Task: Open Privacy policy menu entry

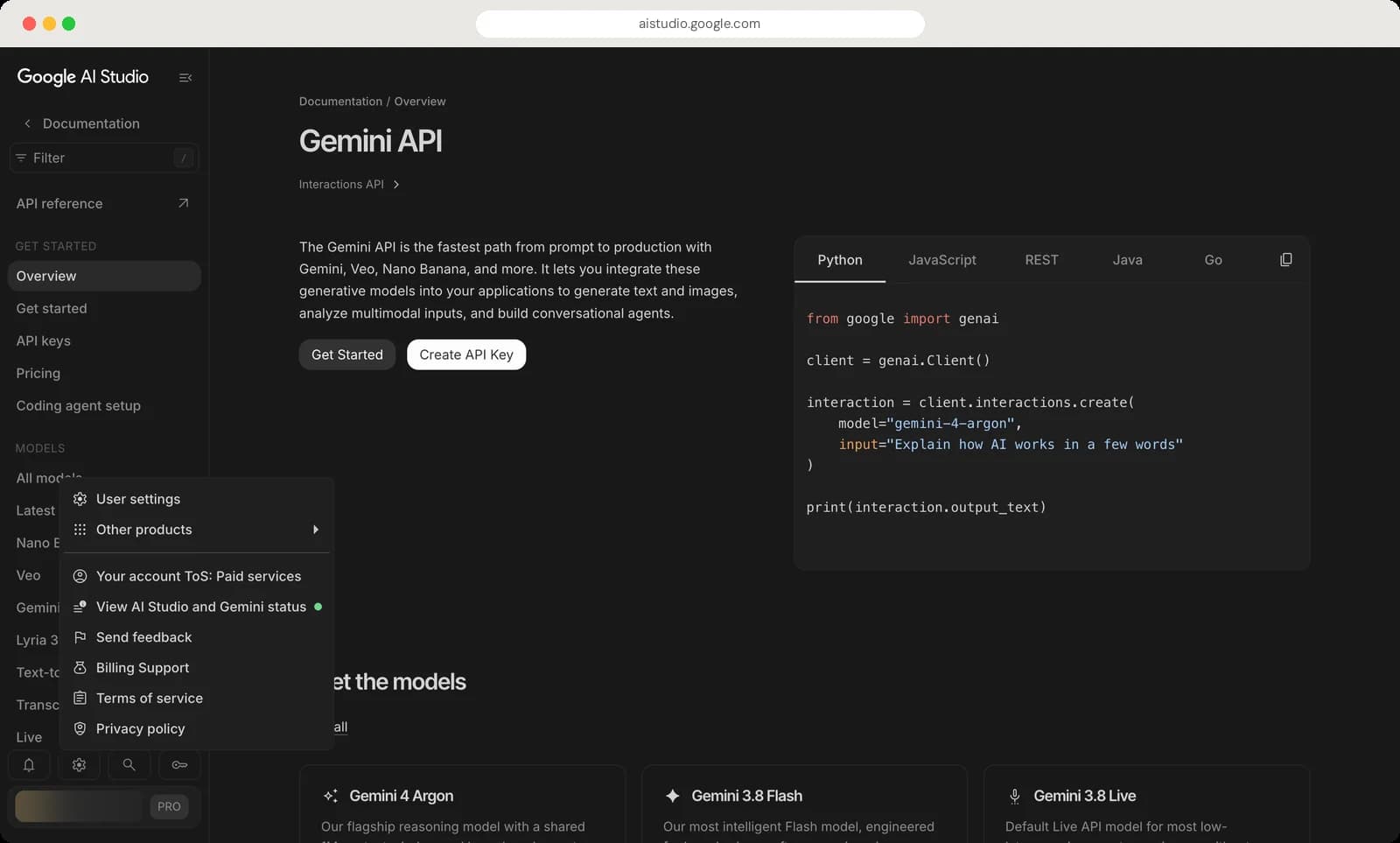Action: [197, 728]
